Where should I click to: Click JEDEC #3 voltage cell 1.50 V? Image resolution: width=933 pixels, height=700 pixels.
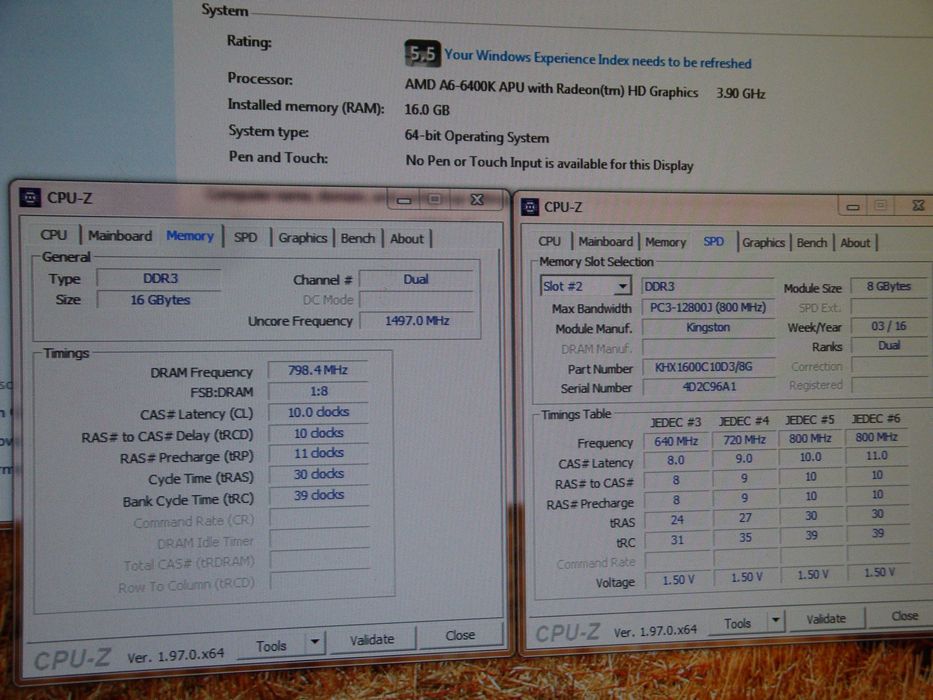pyautogui.click(x=678, y=580)
